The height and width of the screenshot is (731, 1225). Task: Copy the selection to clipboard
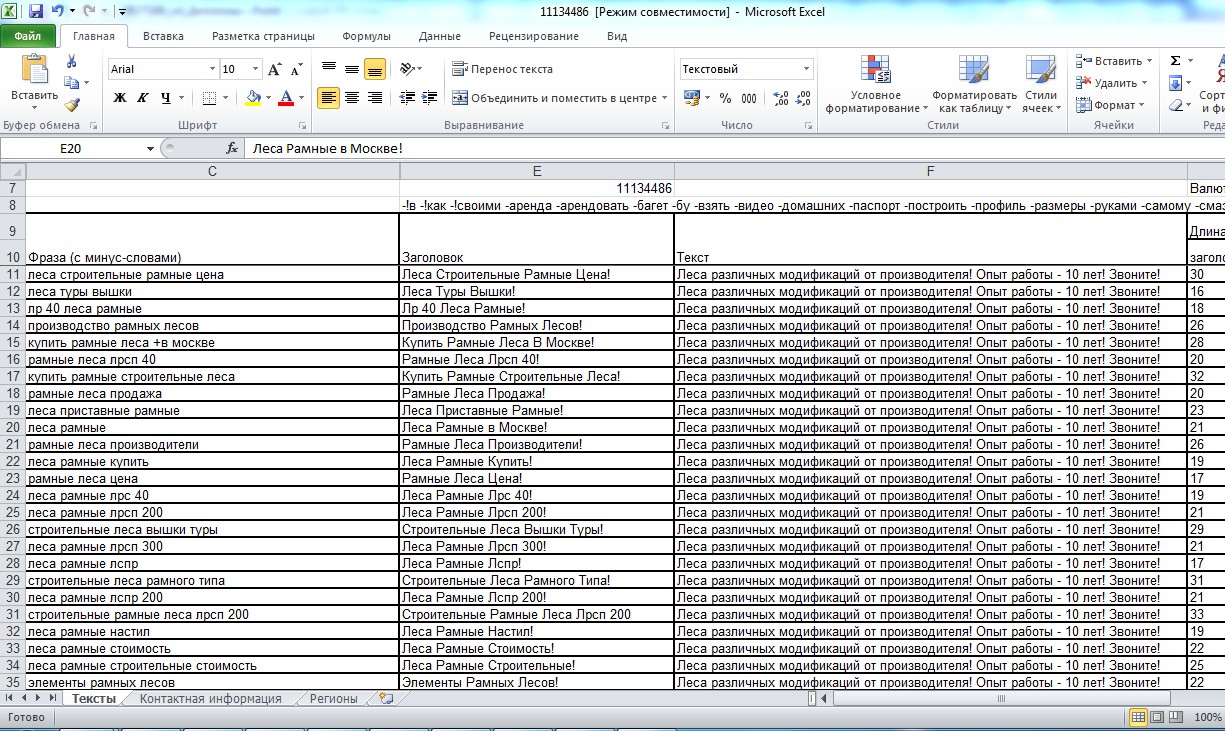click(72, 83)
